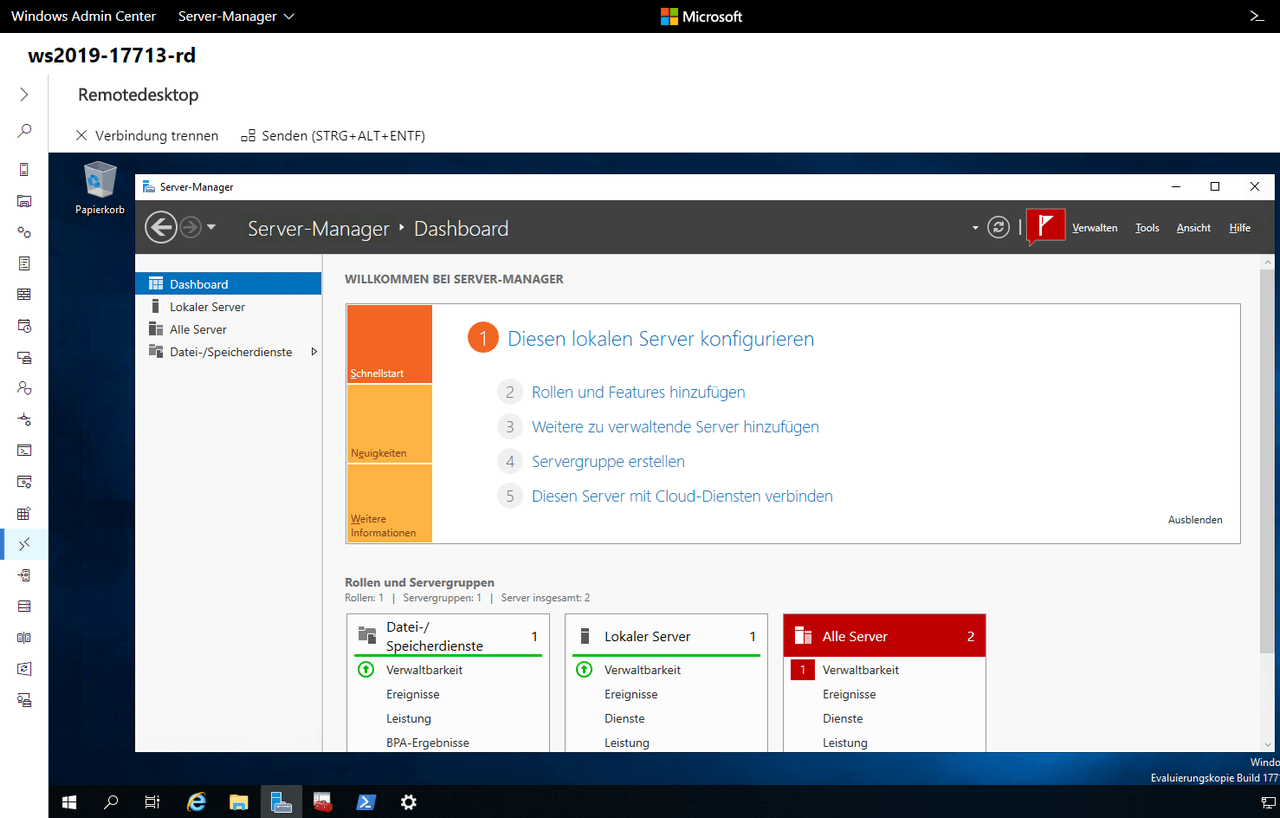The width and height of the screenshot is (1280, 818).
Task: Open the Network tool icon
Action: [x=24, y=419]
